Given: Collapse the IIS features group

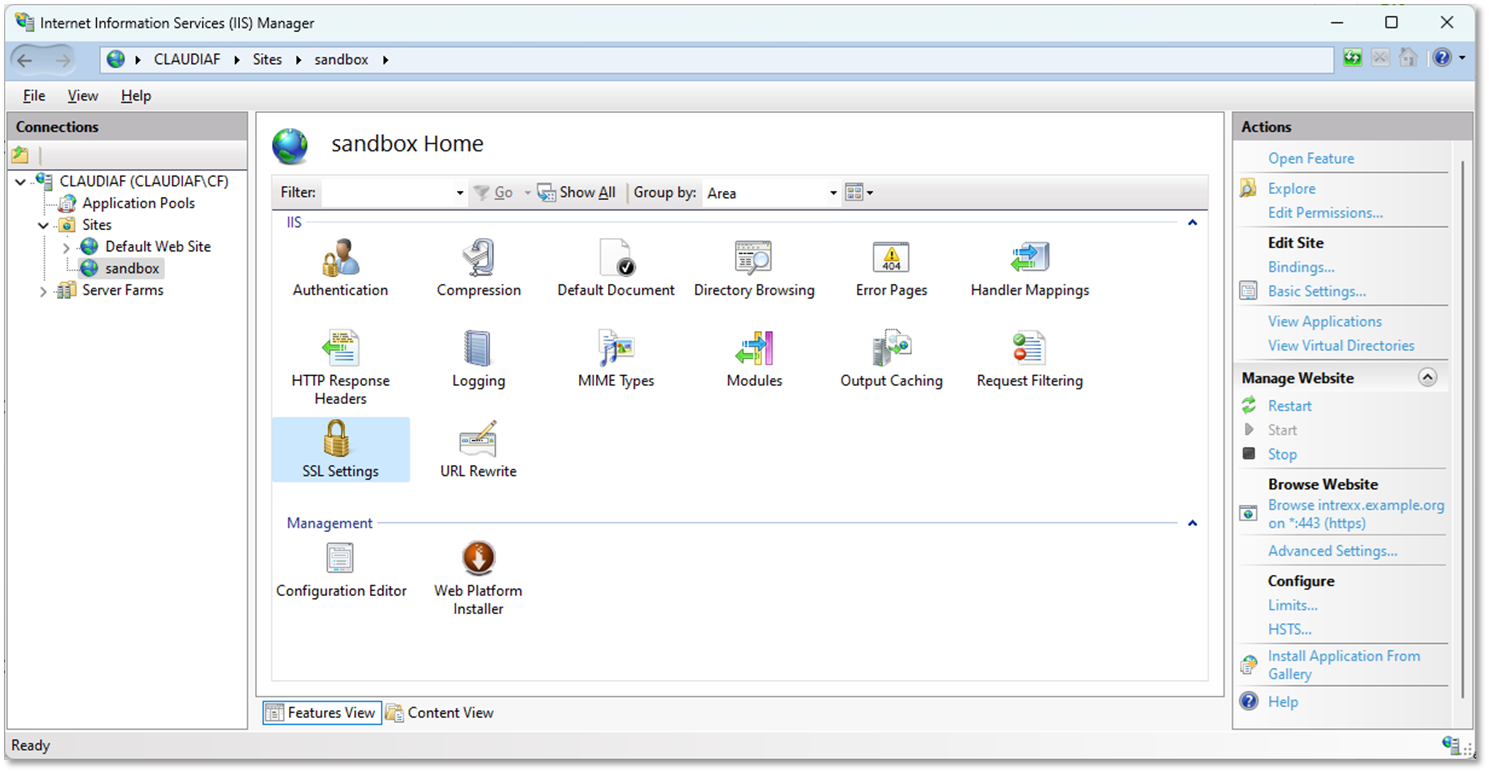Looking at the screenshot, I should coord(1192,223).
